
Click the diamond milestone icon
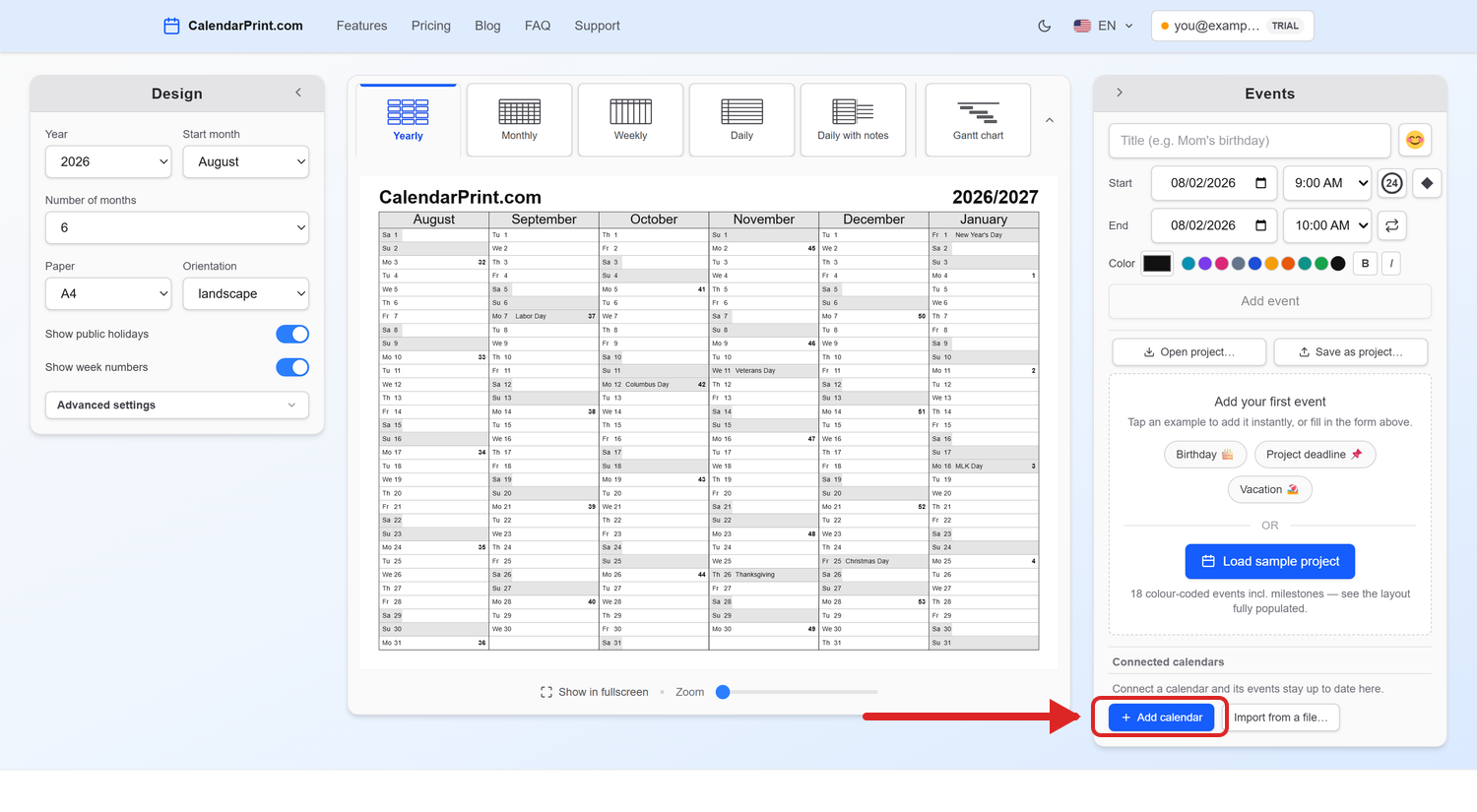(1427, 183)
